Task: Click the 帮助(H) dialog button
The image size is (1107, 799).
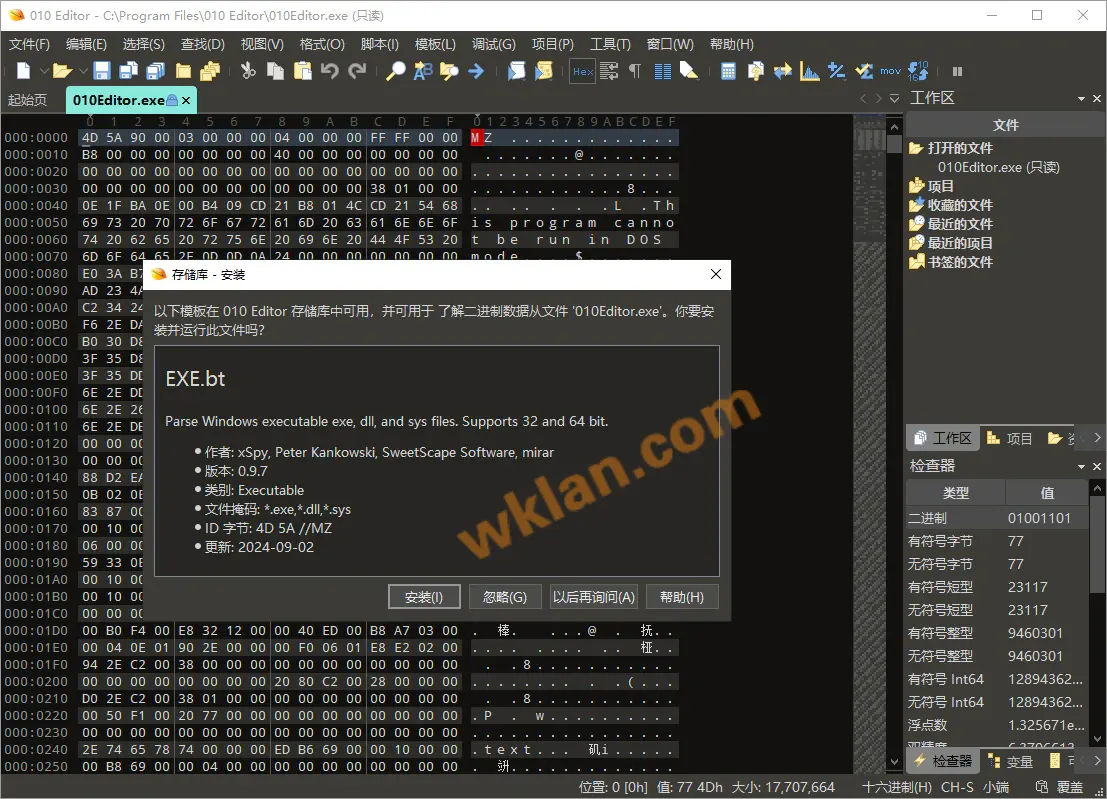Action: (682, 597)
